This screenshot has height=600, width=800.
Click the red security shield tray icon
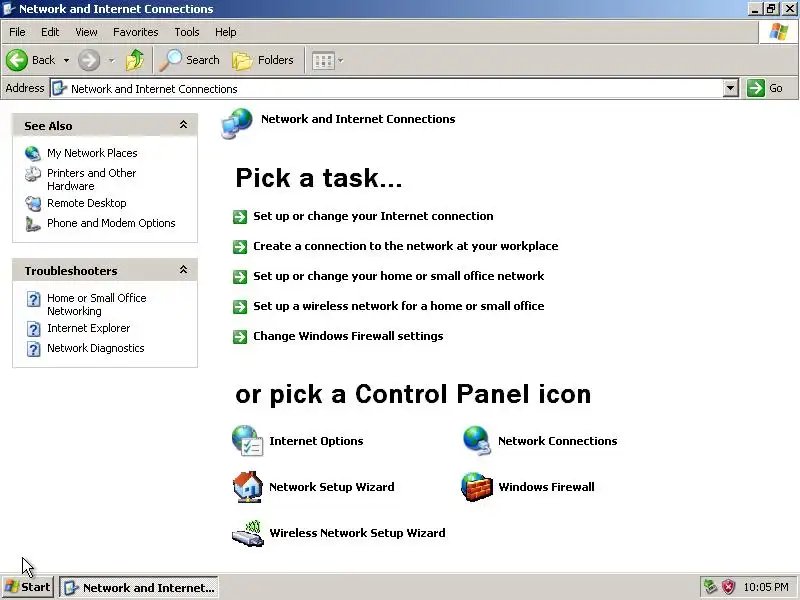729,587
